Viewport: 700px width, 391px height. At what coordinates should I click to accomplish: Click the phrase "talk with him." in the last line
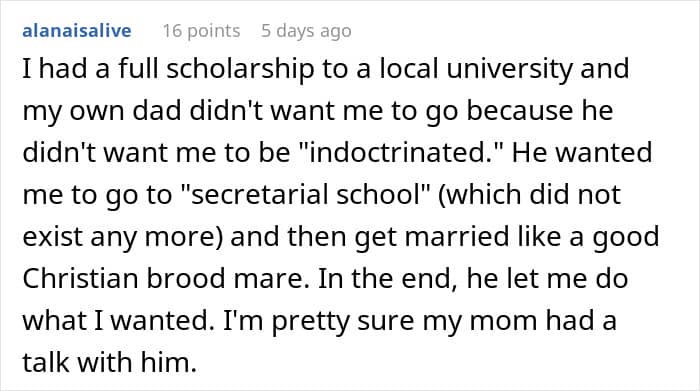110,362
